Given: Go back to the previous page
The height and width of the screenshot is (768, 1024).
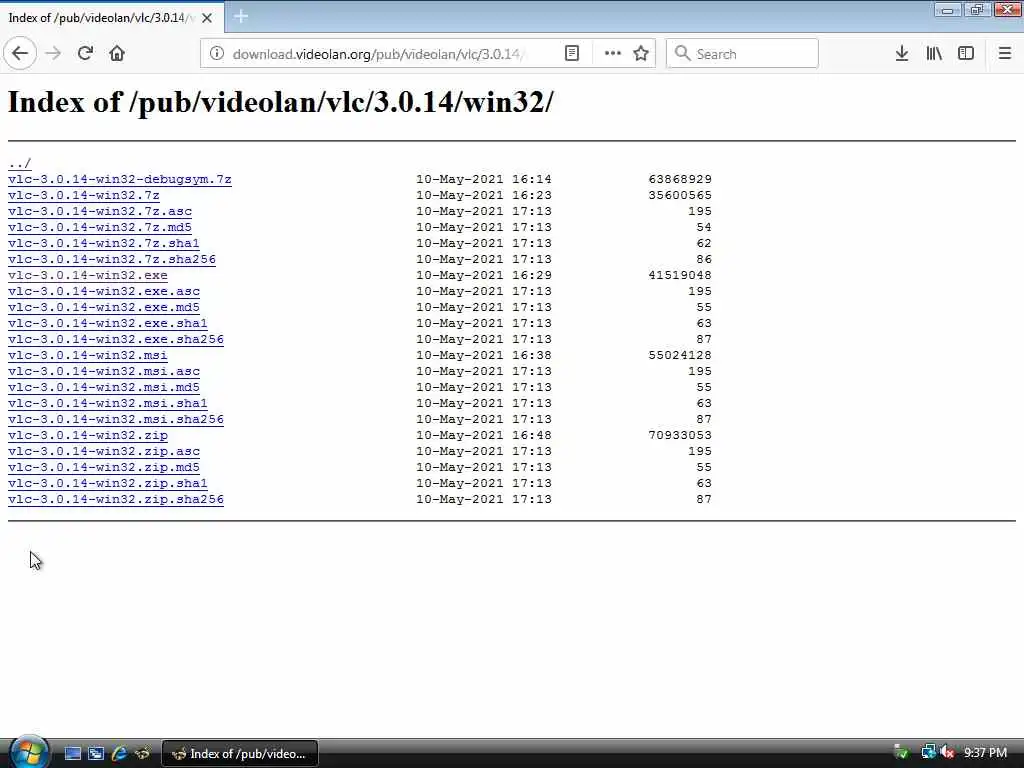Looking at the screenshot, I should tap(20, 54).
